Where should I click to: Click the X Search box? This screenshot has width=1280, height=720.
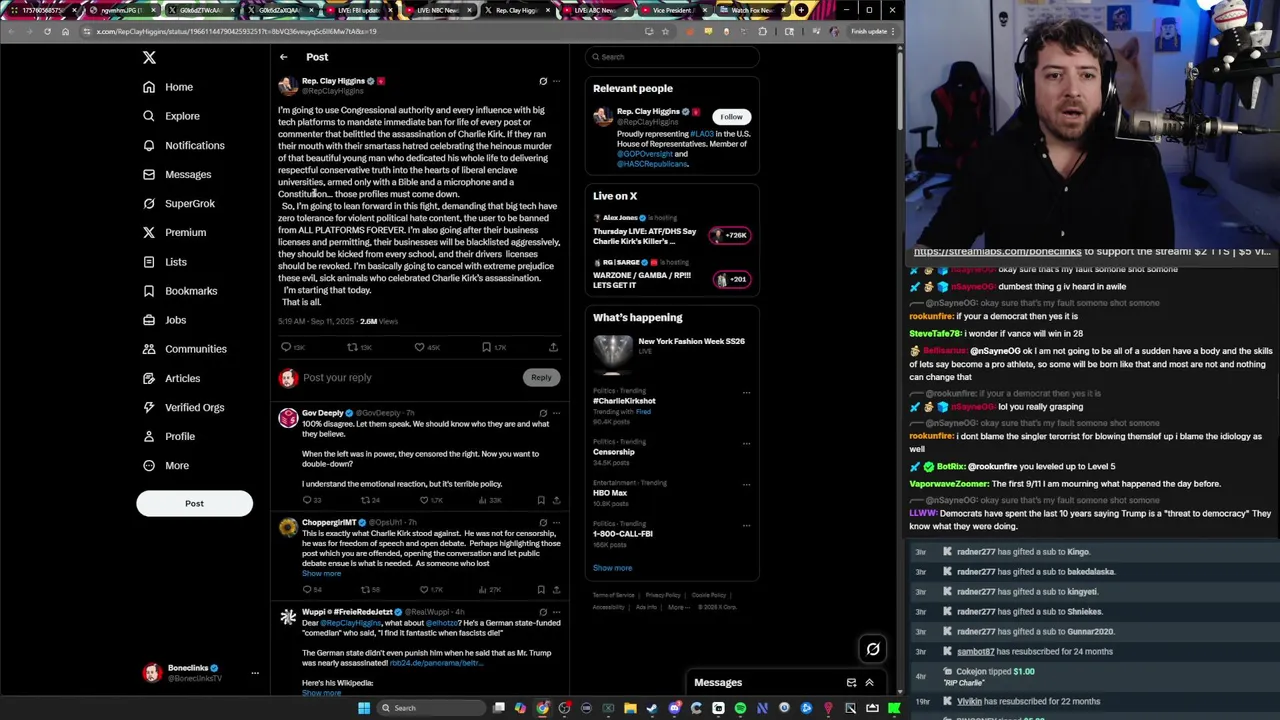click(672, 57)
